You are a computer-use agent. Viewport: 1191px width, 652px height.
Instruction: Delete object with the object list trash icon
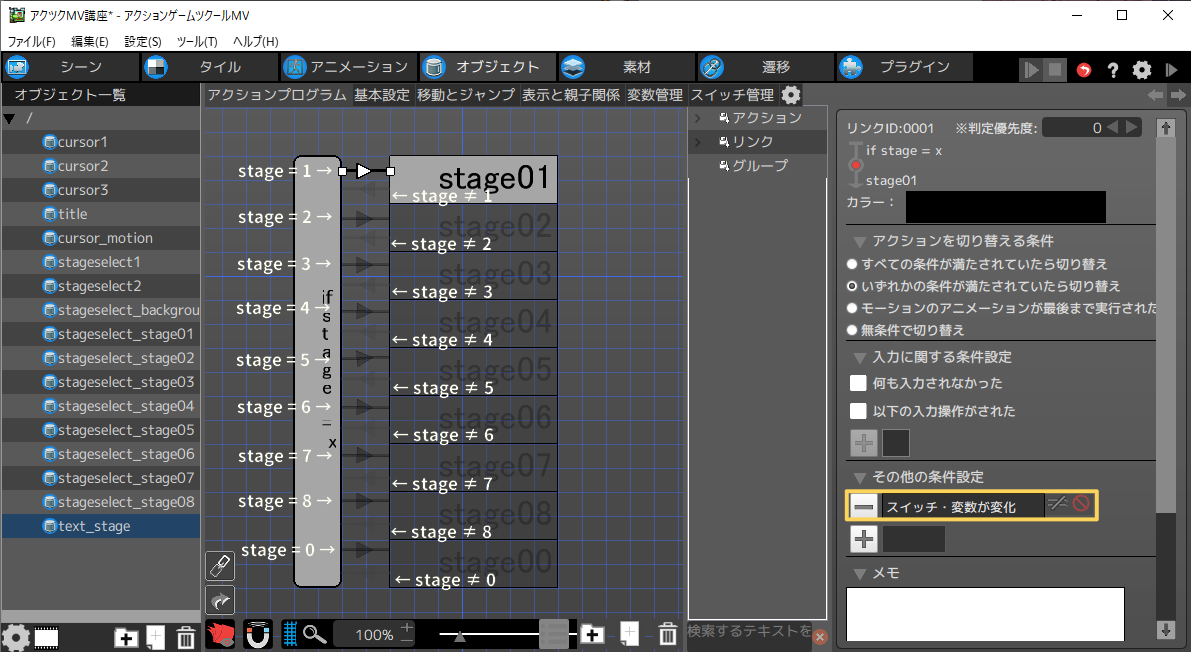(186, 637)
